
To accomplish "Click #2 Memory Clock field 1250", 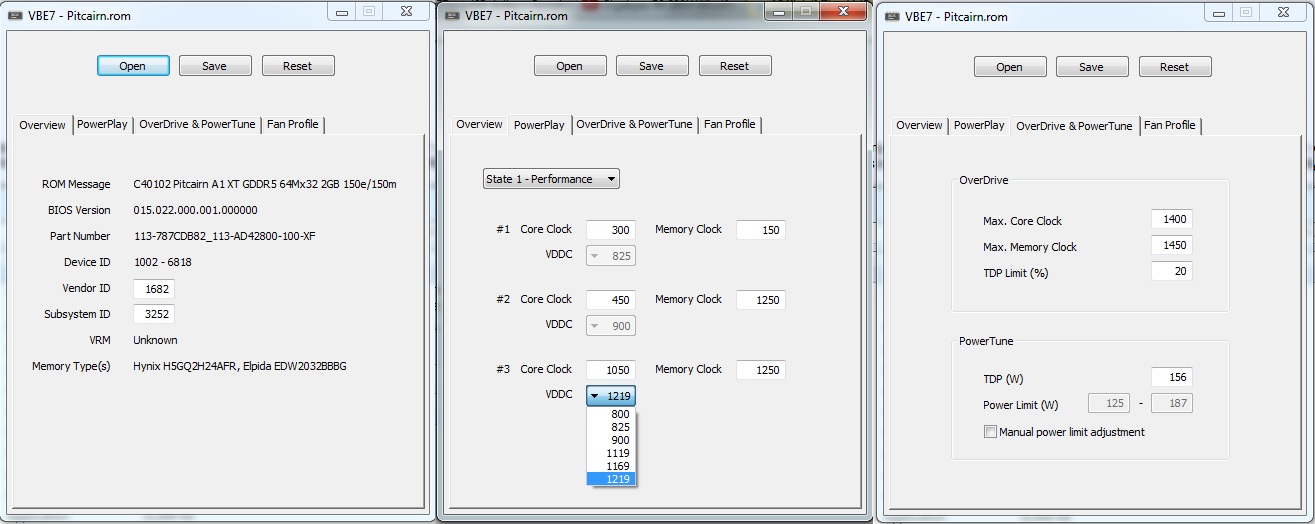I will [x=761, y=300].
